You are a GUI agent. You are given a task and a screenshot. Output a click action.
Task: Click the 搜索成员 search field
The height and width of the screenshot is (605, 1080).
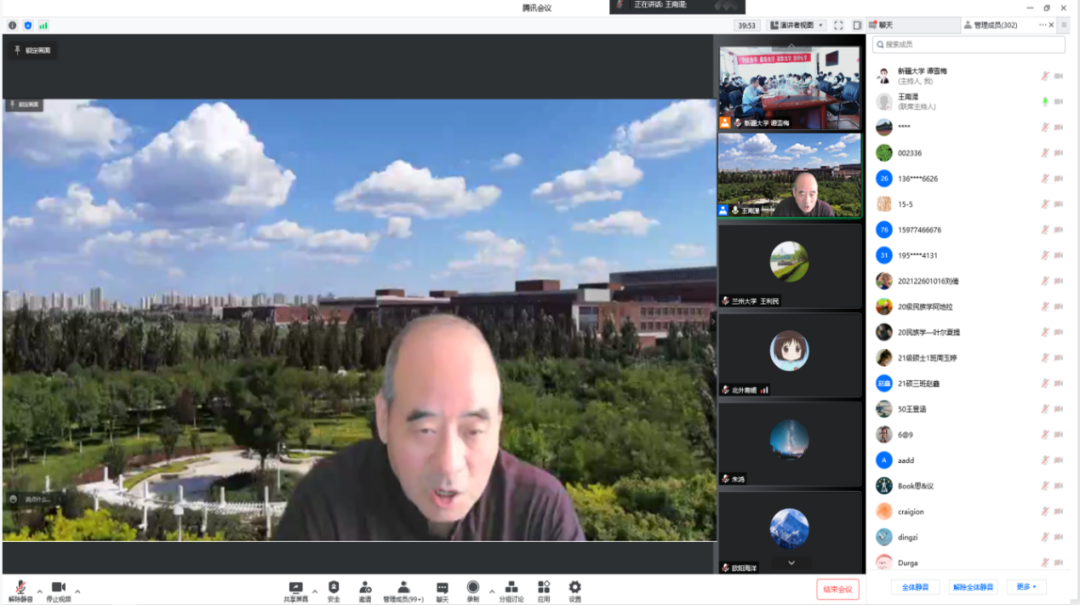[x=968, y=44]
